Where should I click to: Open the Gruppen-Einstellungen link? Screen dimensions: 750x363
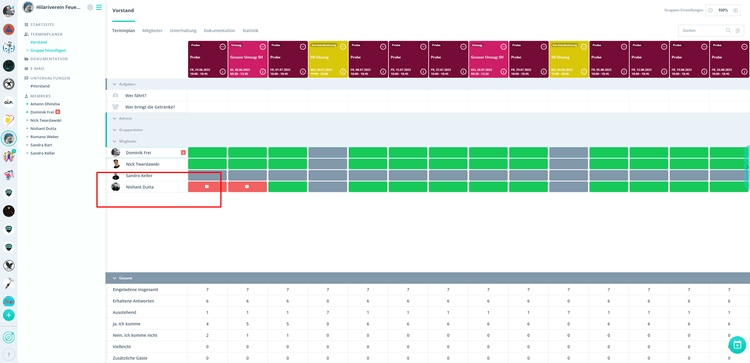click(x=684, y=10)
